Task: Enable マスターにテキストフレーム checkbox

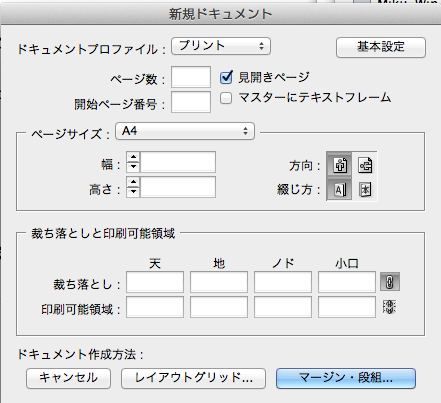Action: coord(226,98)
